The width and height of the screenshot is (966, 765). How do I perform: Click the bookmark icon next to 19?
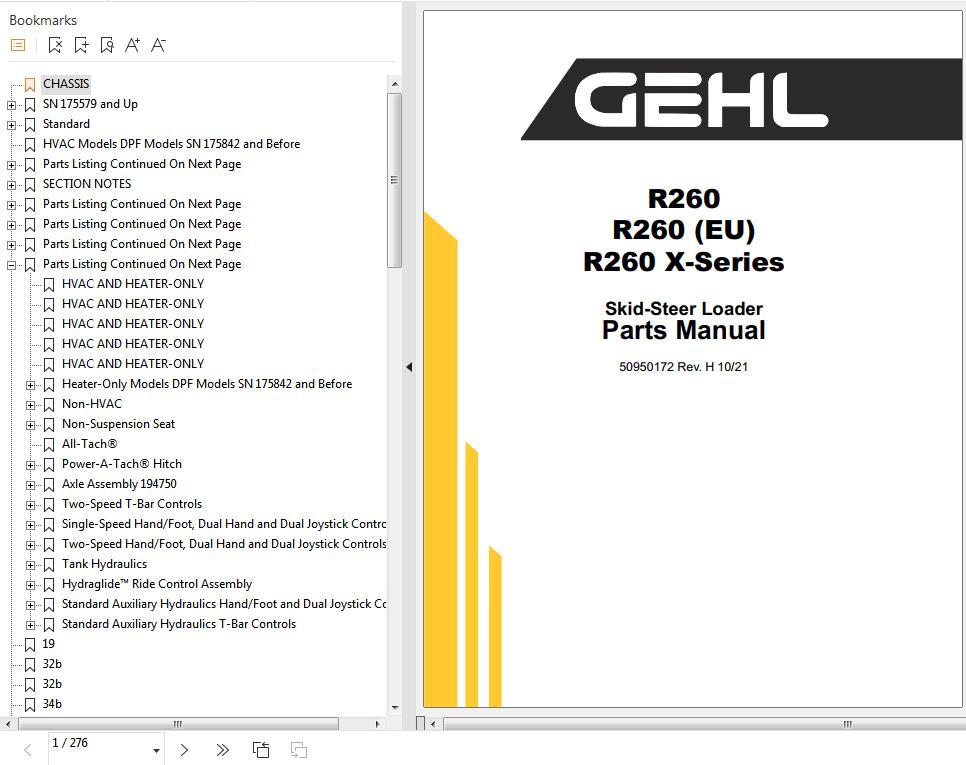30,645
